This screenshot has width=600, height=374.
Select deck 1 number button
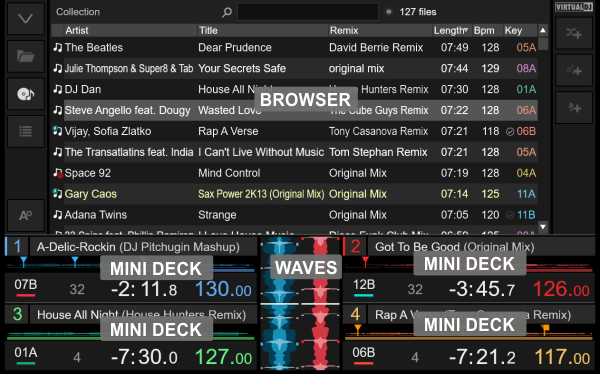(x=16, y=247)
